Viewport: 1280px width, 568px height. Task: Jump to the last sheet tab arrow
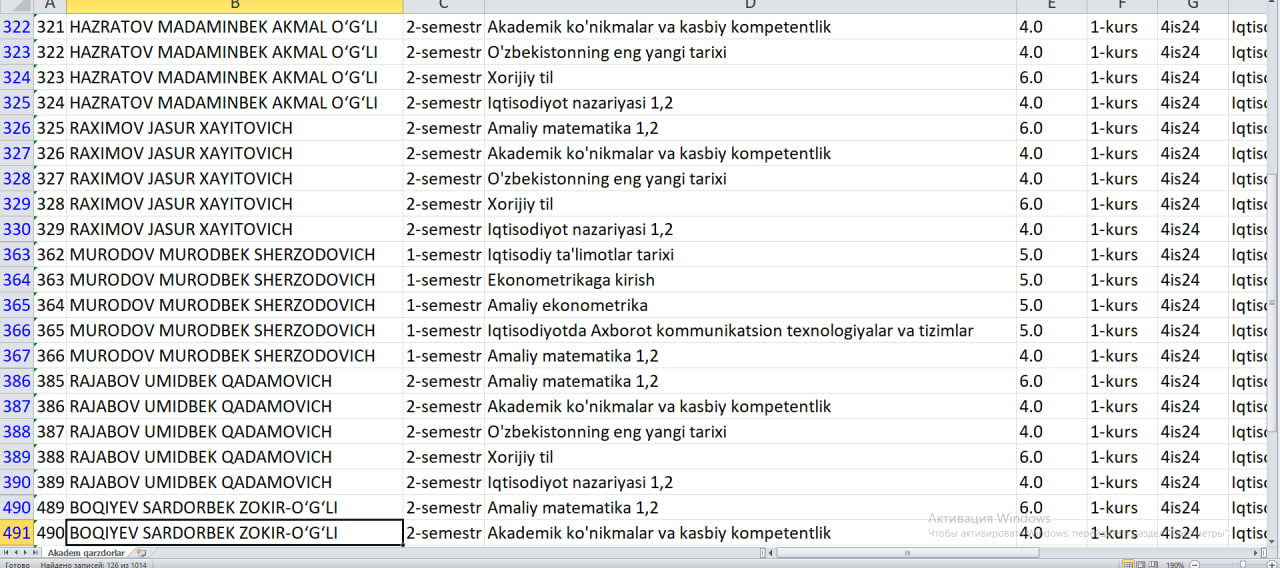35,553
